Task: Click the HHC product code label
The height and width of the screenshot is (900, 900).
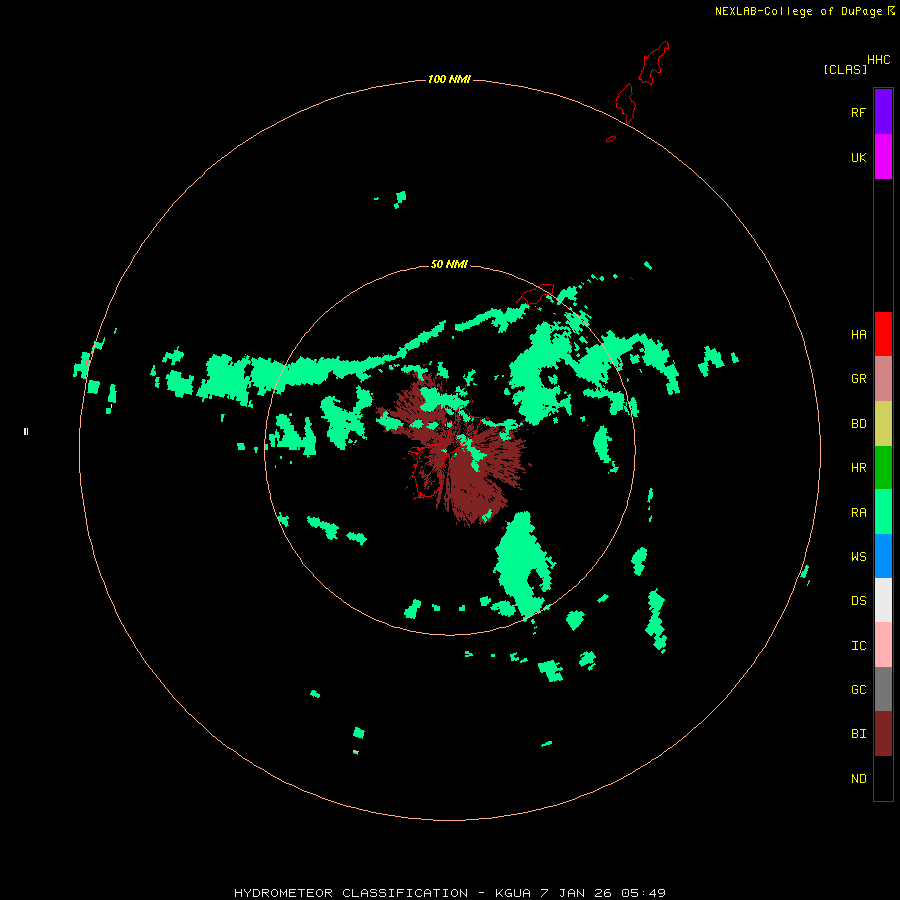Action: coord(878,60)
